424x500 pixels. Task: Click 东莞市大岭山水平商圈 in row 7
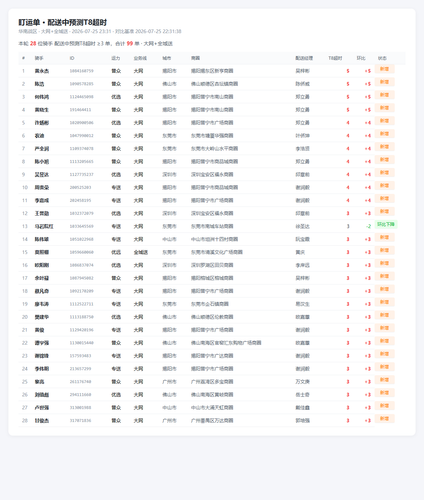(214, 149)
